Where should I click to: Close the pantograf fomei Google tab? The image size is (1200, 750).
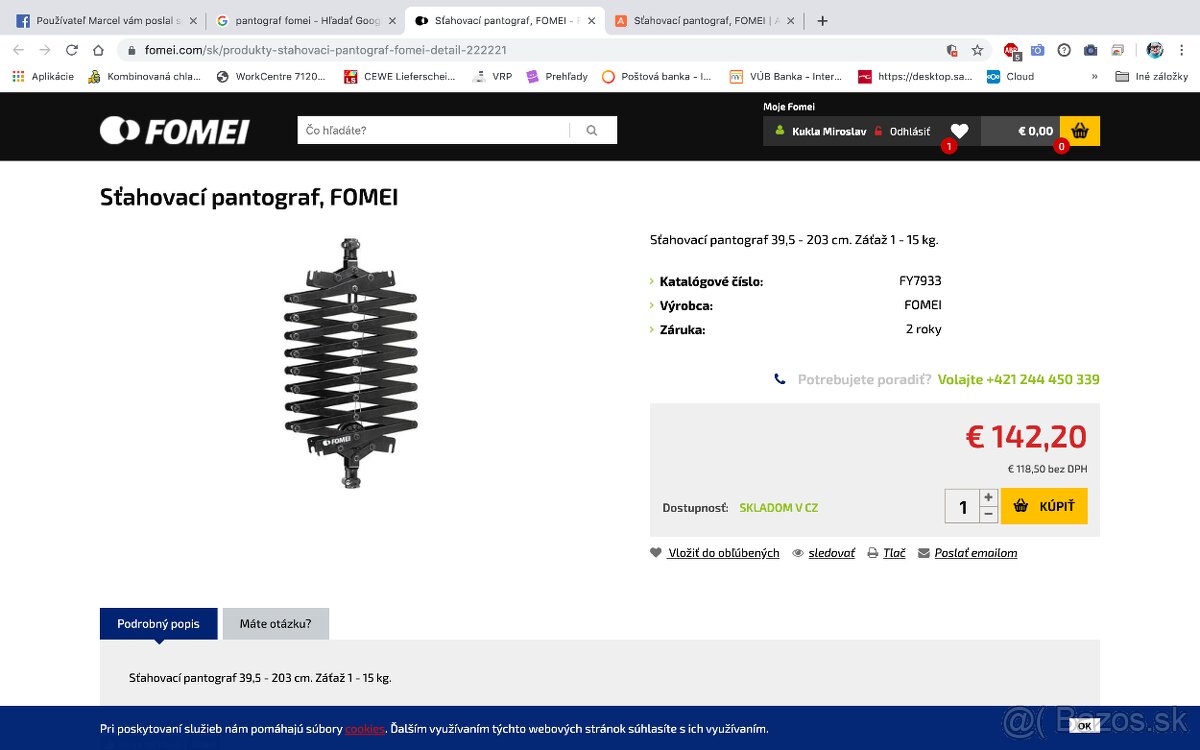392,20
